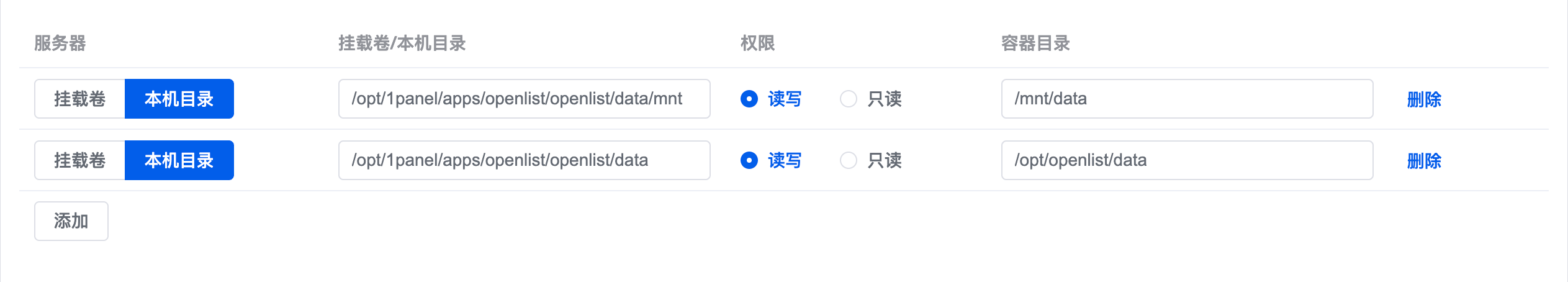Focus the /mnt/data container directory field

pyautogui.click(x=1186, y=99)
